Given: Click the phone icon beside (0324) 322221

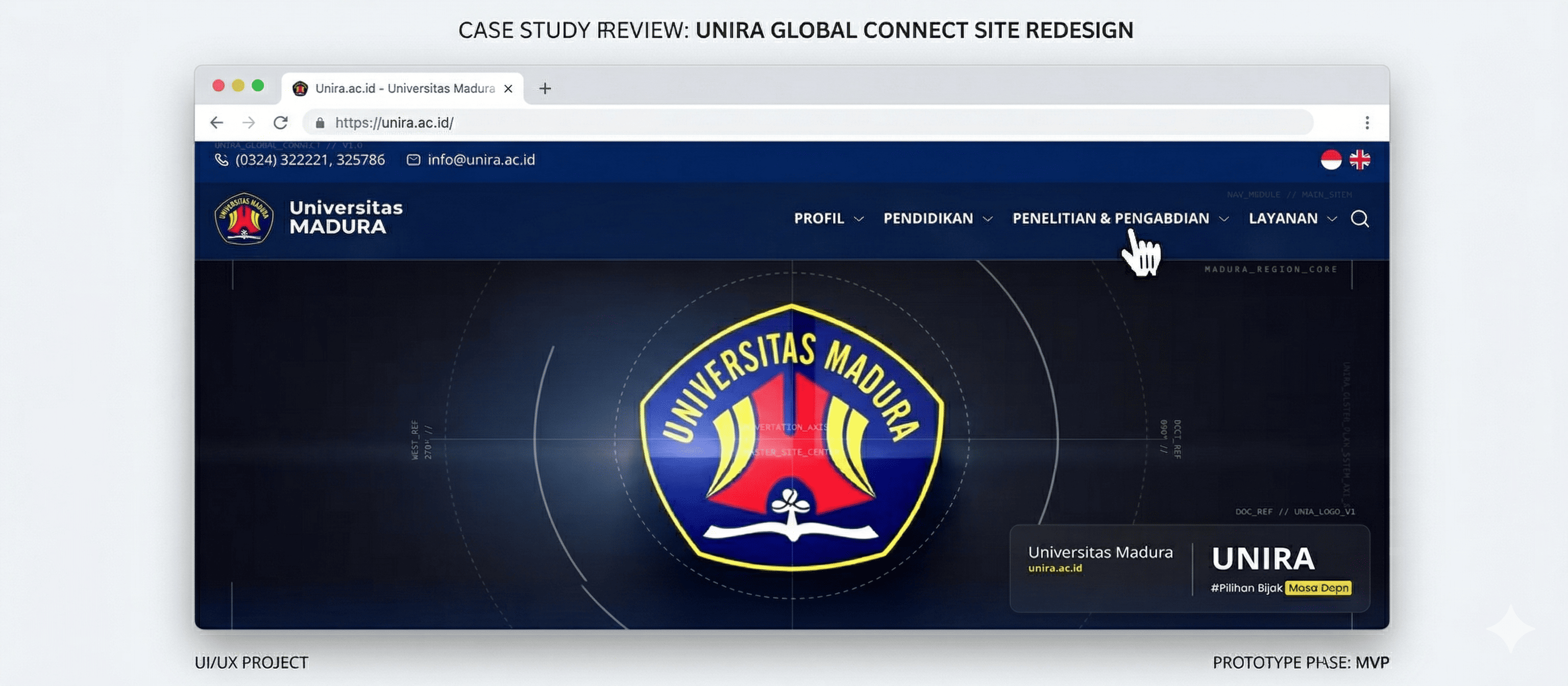Looking at the screenshot, I should pos(222,159).
